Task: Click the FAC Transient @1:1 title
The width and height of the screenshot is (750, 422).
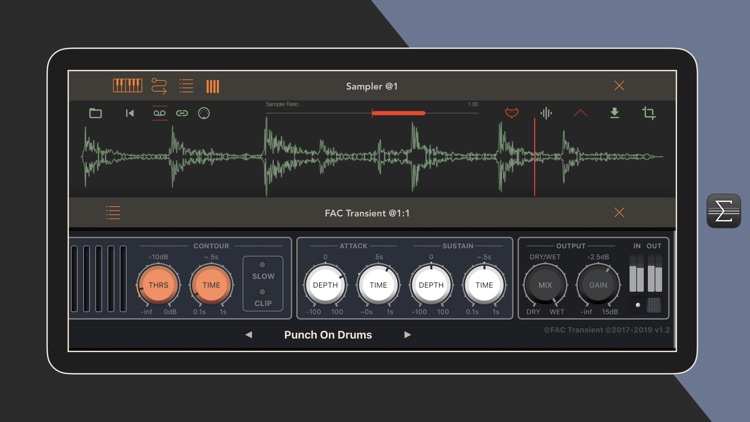Action: 367,213
